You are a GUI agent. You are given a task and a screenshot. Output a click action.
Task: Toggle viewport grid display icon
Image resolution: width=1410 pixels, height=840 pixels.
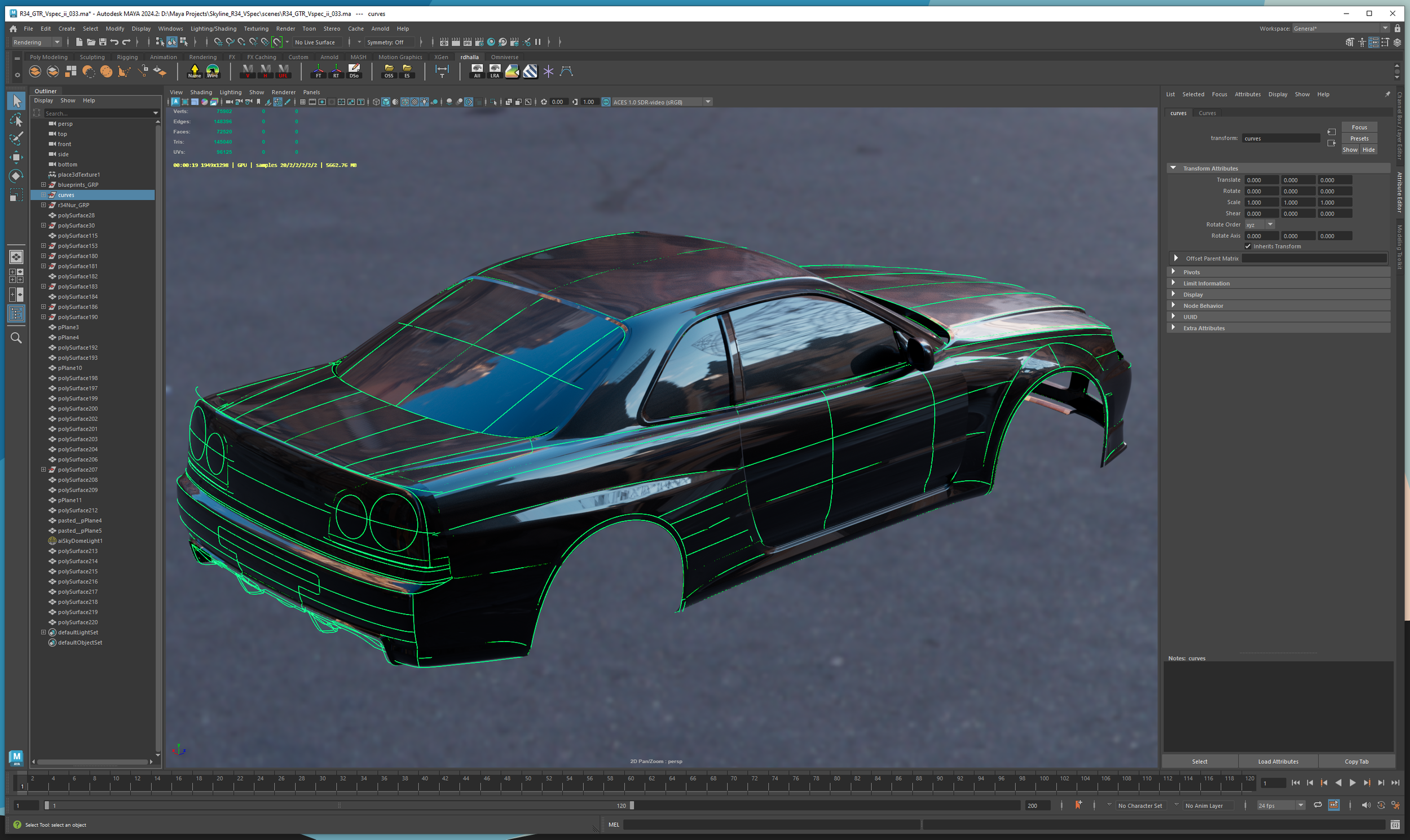pyautogui.click(x=303, y=102)
